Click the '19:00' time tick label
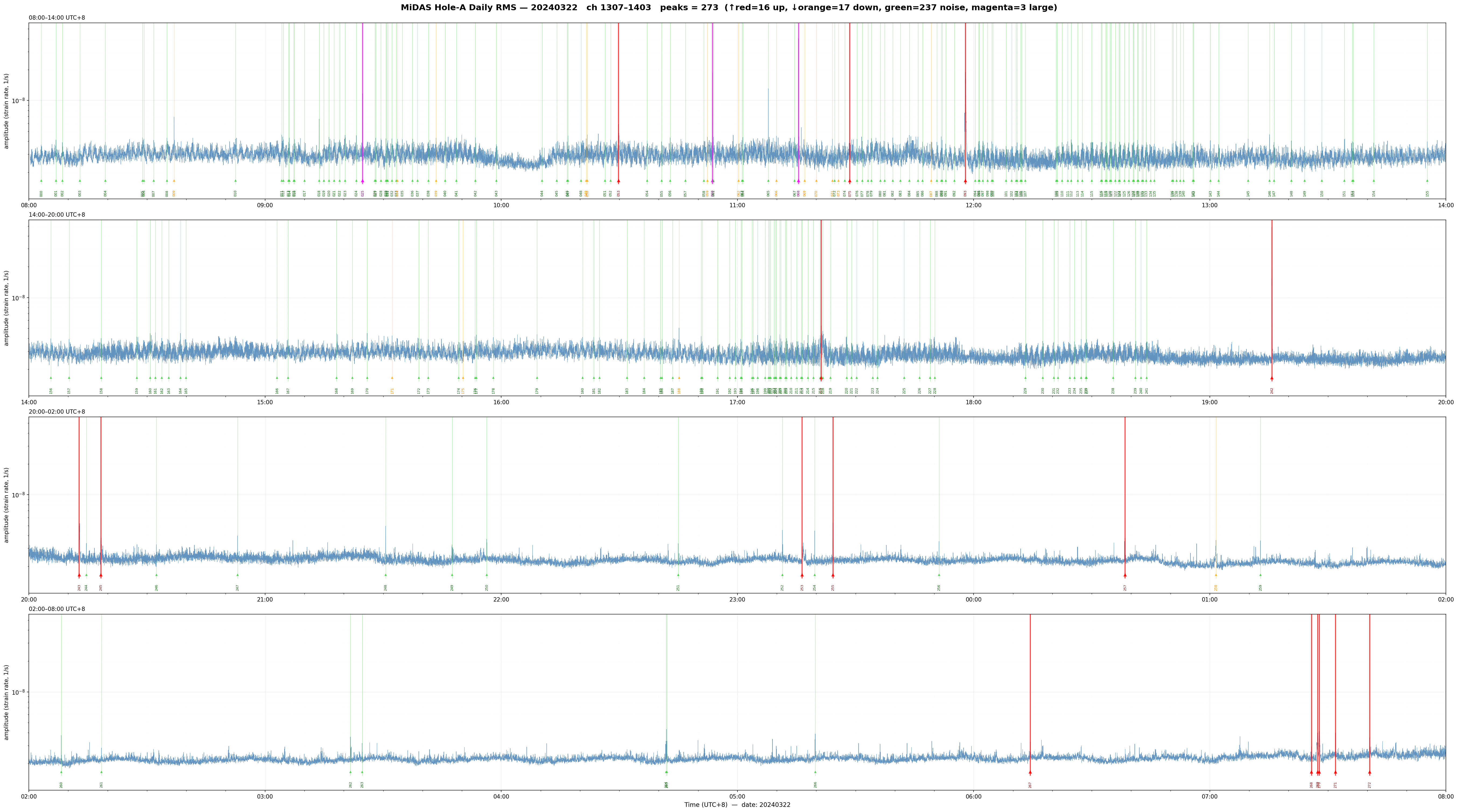Image resolution: width=1458 pixels, height=812 pixels. coord(1210,402)
